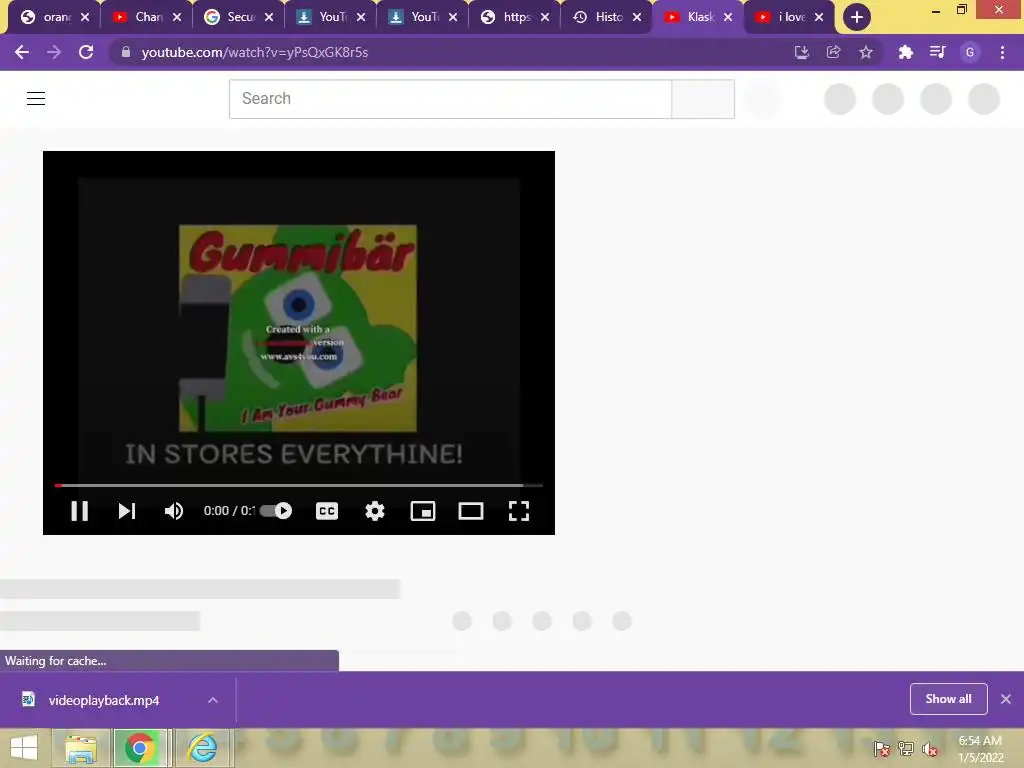Close the 'Histo' tab
Image resolution: width=1024 pixels, height=768 pixels.
(637, 17)
